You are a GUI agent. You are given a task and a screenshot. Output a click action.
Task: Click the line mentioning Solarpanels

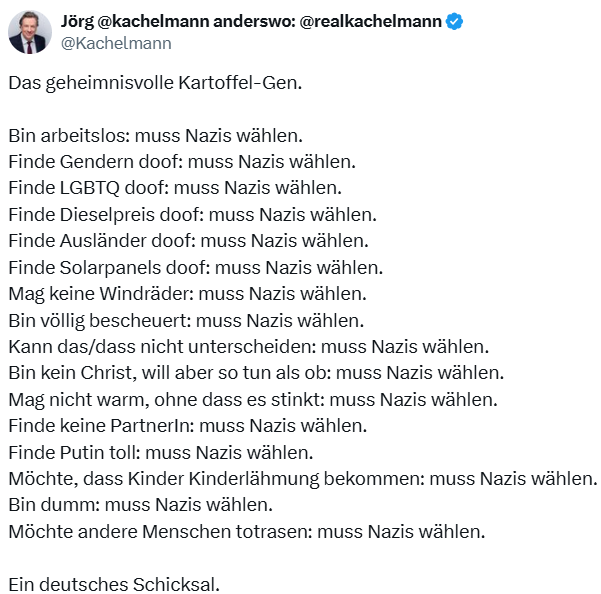coord(196,267)
